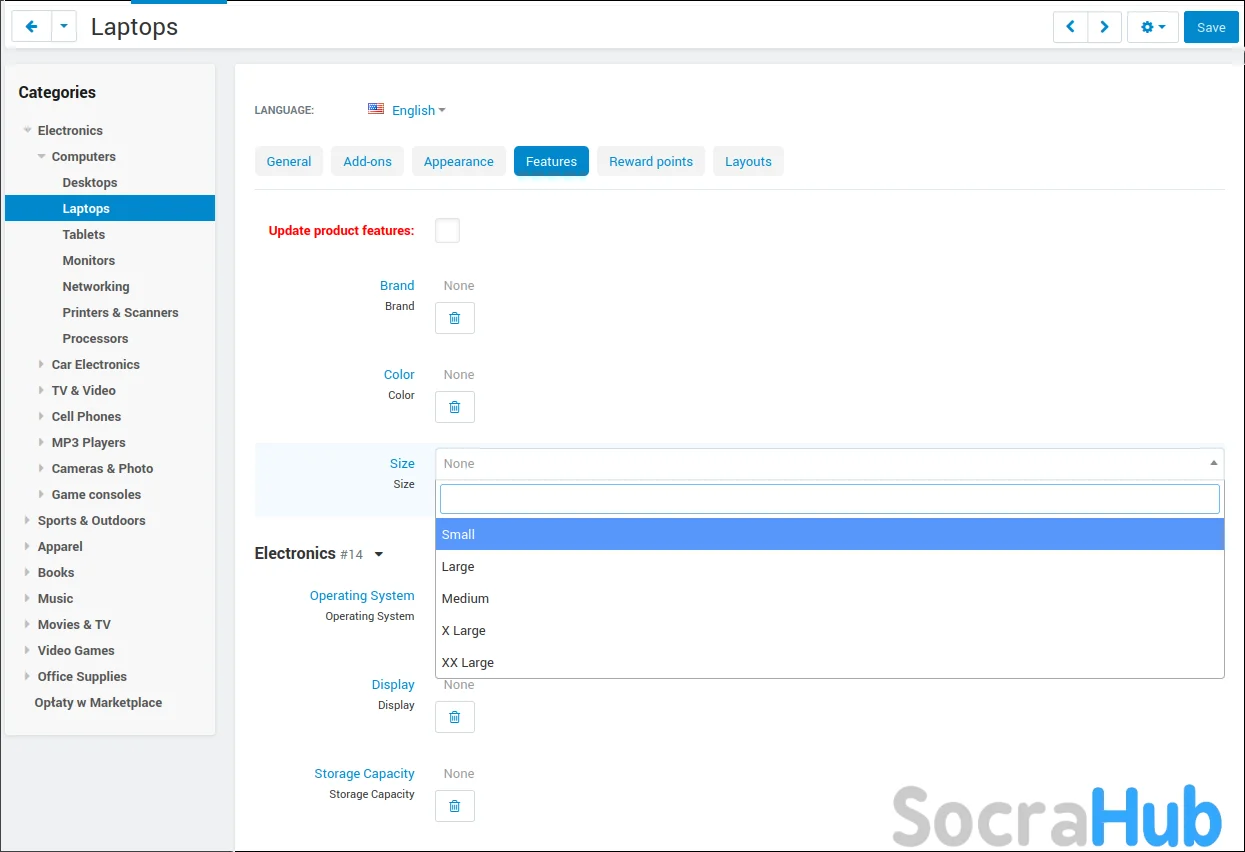
Task: Expand the Sports & Outdoors category
Action: pos(28,520)
